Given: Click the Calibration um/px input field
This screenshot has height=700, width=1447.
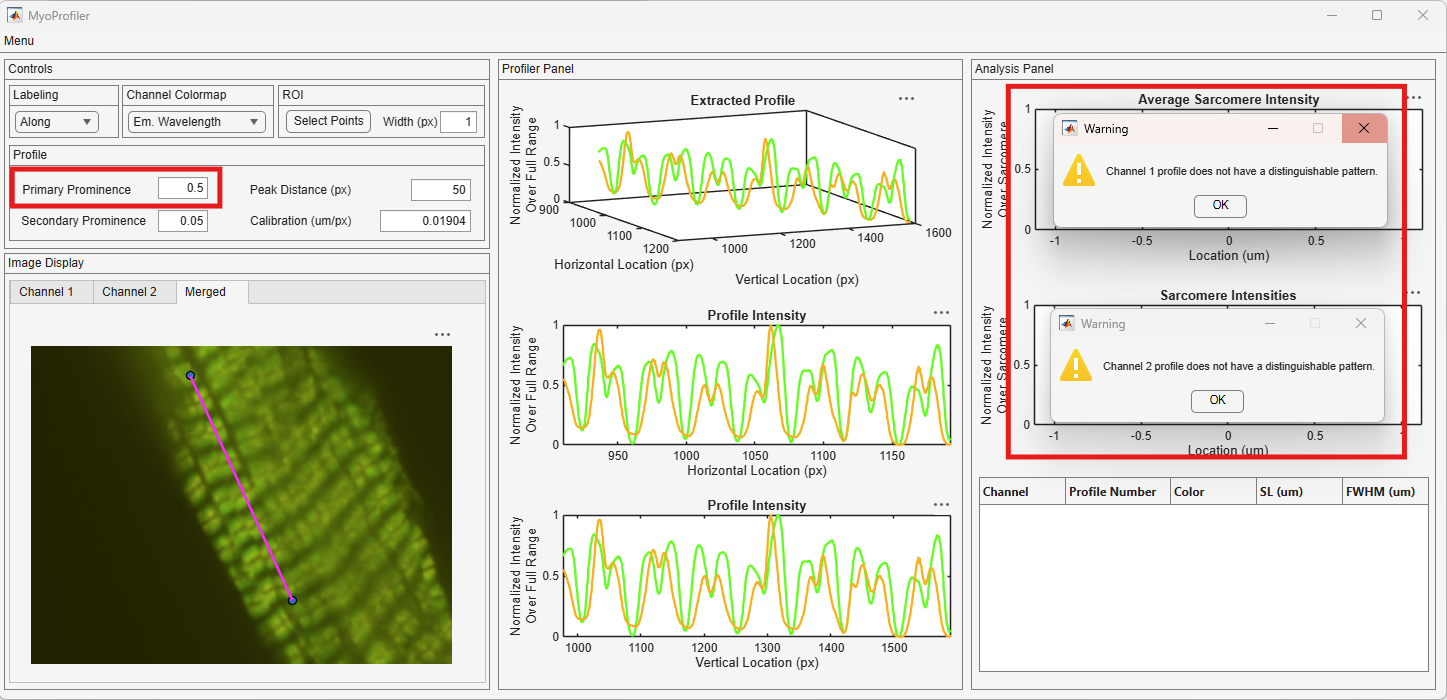Looking at the screenshot, I should click(425, 221).
